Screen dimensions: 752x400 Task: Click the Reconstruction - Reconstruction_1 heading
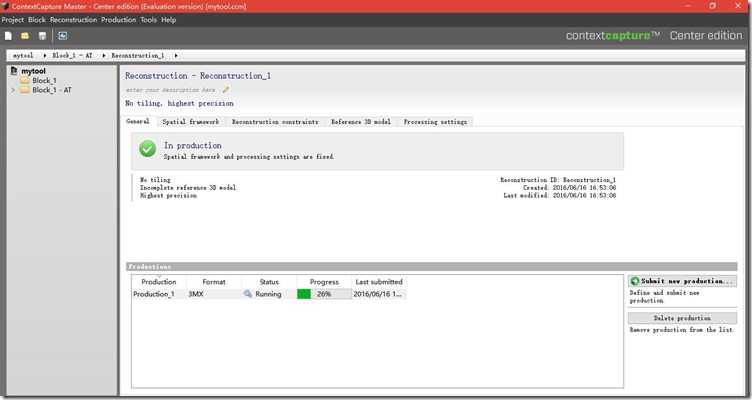click(x=198, y=76)
